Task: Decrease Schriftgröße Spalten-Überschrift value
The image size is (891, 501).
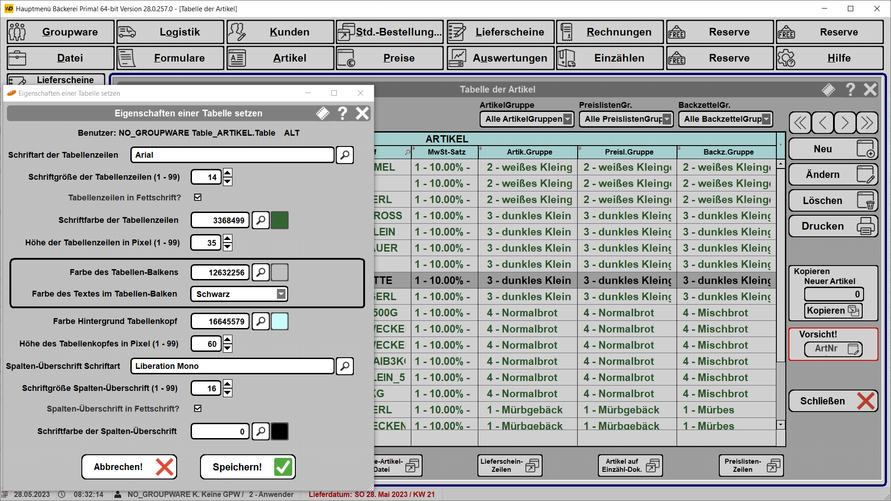Action: [x=228, y=393]
